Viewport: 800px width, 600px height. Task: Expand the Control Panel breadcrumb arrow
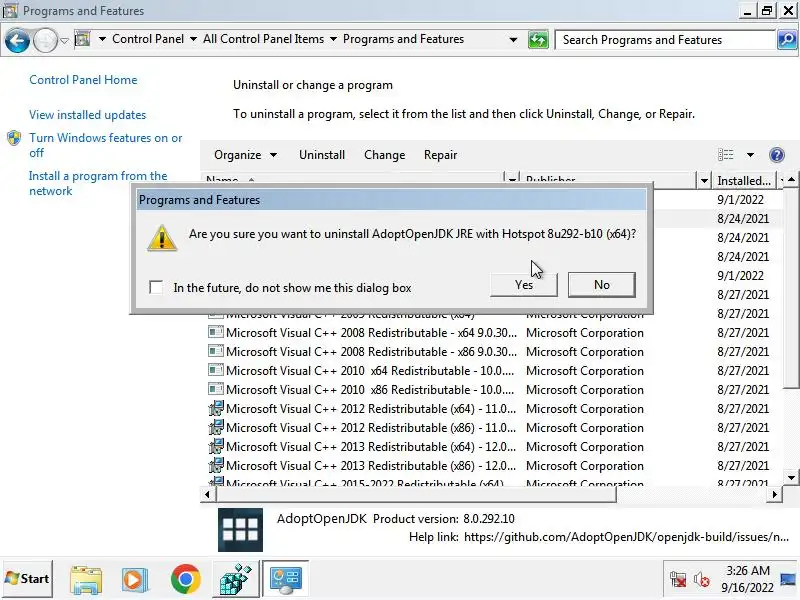[x=193, y=39]
